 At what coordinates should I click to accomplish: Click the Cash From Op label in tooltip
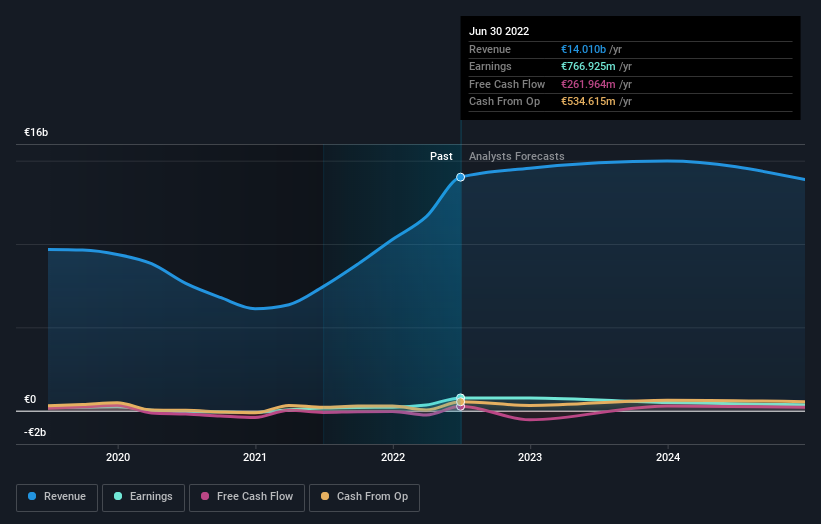[504, 102]
